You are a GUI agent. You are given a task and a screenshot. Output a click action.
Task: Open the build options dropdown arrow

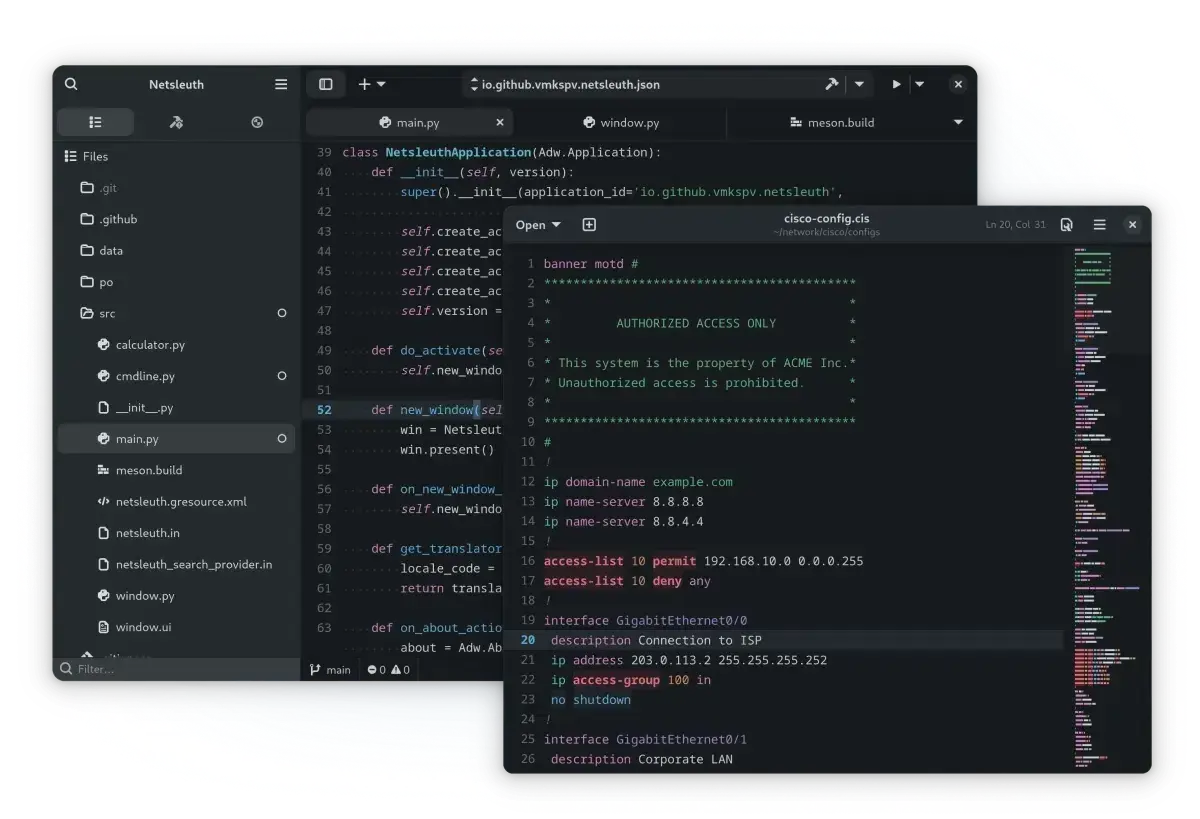coord(859,84)
